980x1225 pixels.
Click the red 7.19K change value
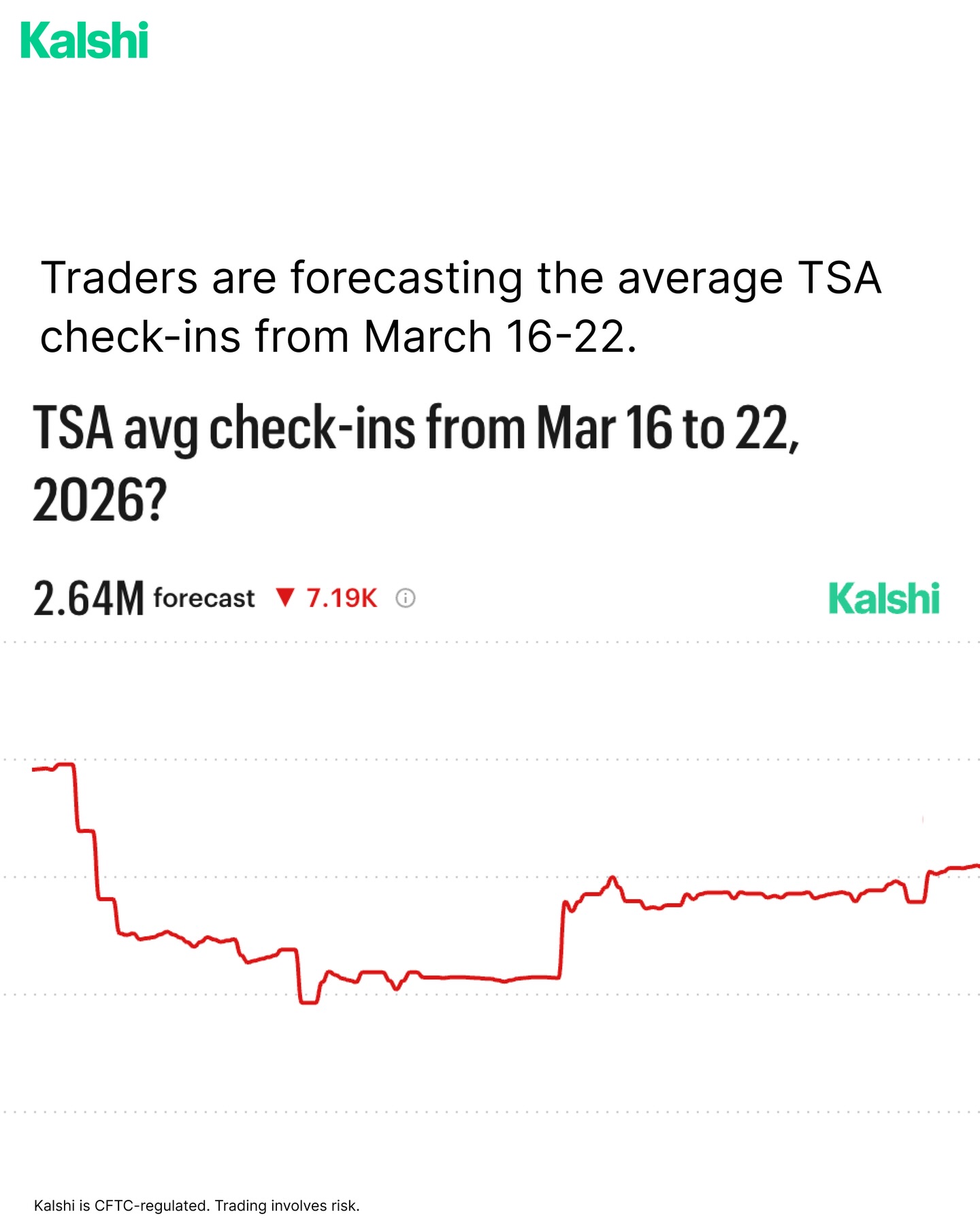point(342,598)
